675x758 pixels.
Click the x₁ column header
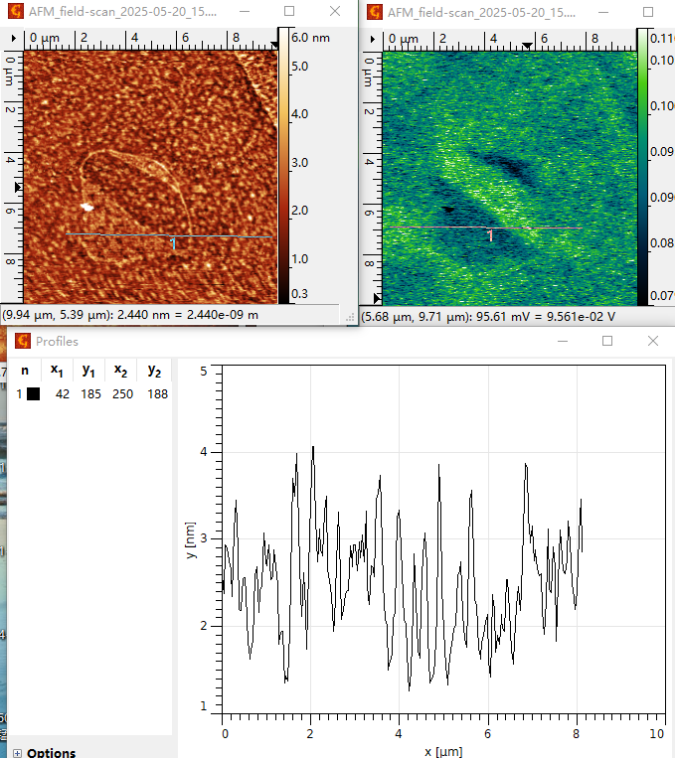pyautogui.click(x=60, y=370)
